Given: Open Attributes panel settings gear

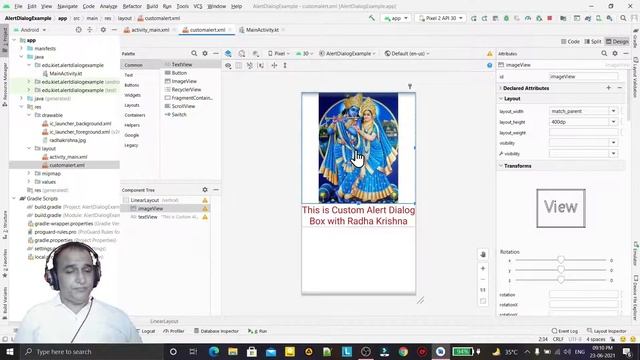Looking at the screenshot, I should 615,53.
